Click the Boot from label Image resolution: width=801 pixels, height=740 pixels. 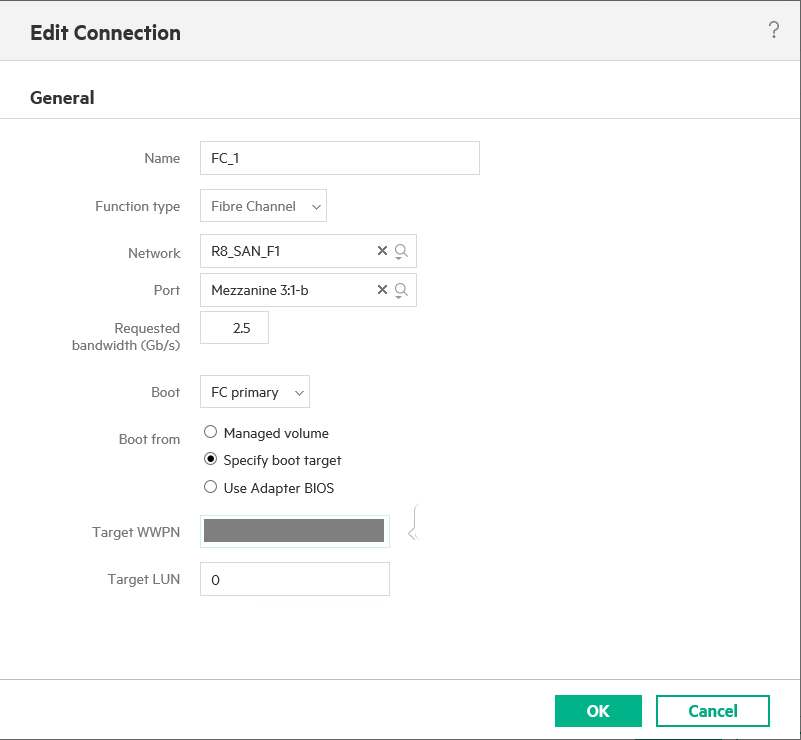[149, 439]
